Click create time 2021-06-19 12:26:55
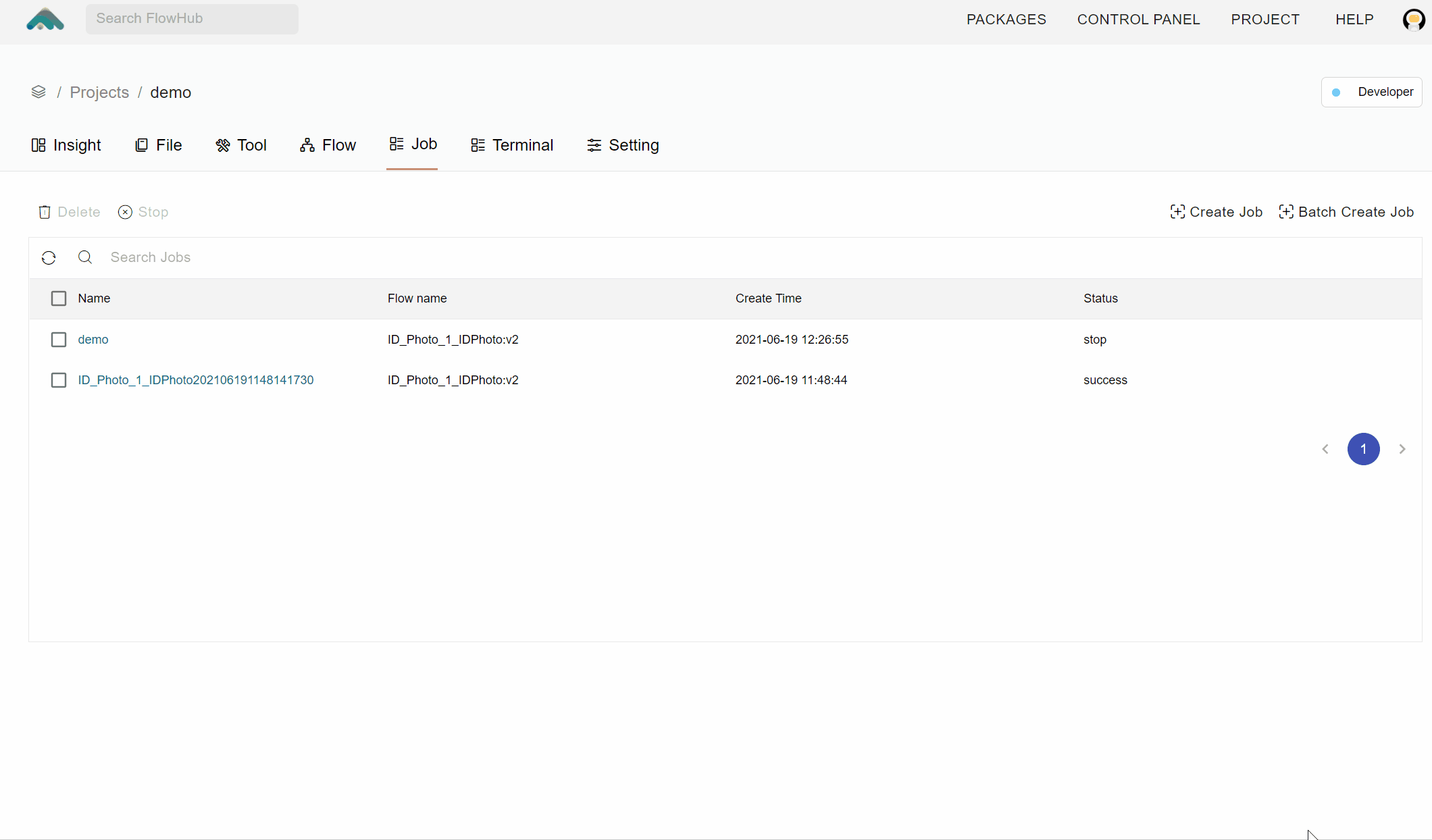 792,340
